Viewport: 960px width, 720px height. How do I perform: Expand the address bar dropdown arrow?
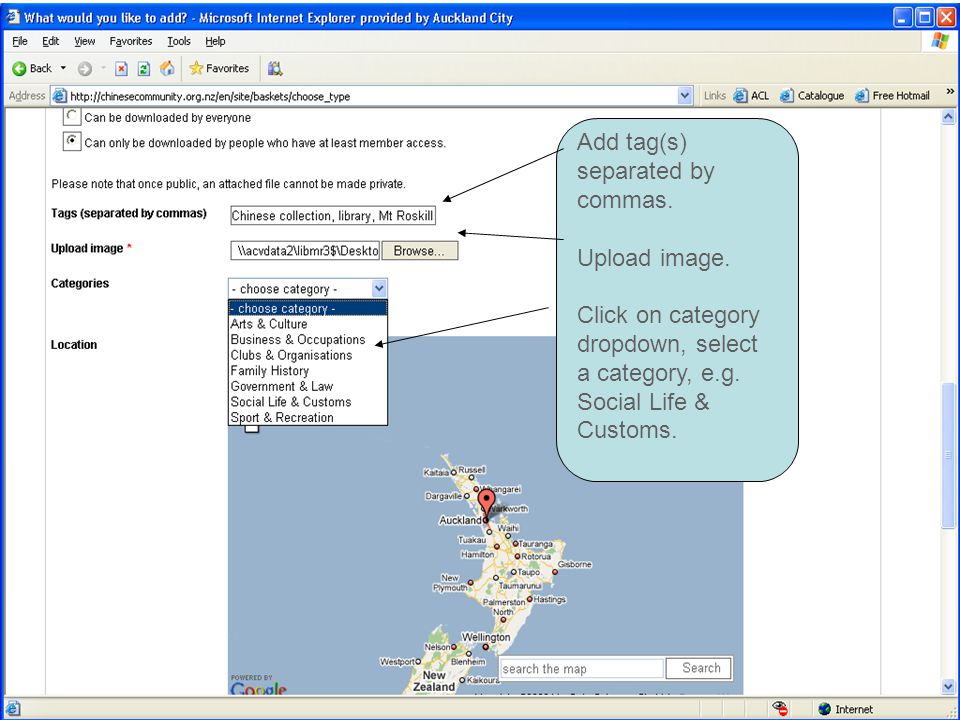pyautogui.click(x=685, y=96)
